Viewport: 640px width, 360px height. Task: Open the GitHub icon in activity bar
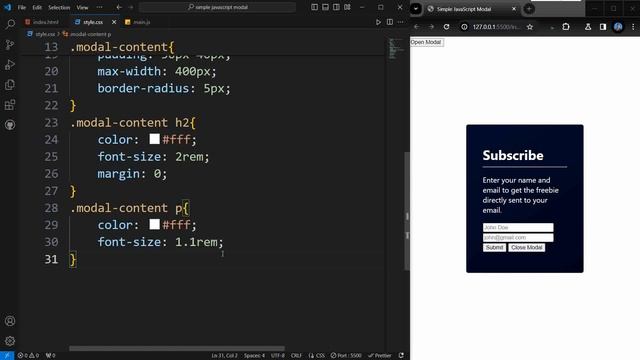[10, 125]
